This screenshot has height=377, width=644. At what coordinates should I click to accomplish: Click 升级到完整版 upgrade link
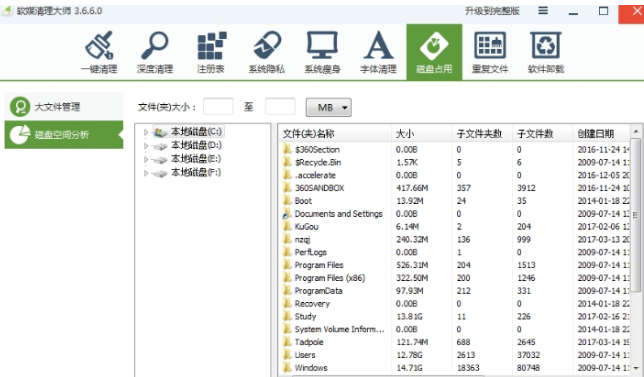(x=492, y=11)
